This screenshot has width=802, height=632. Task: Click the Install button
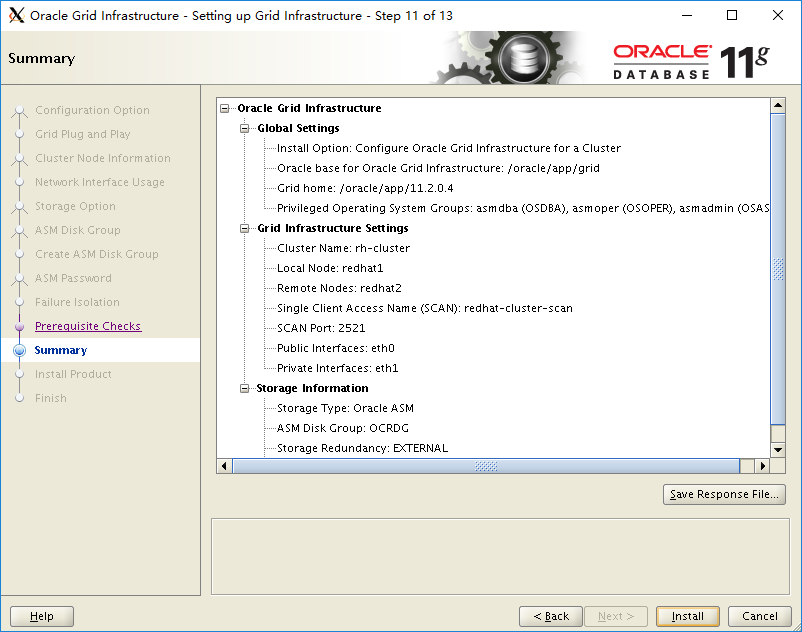(687, 616)
